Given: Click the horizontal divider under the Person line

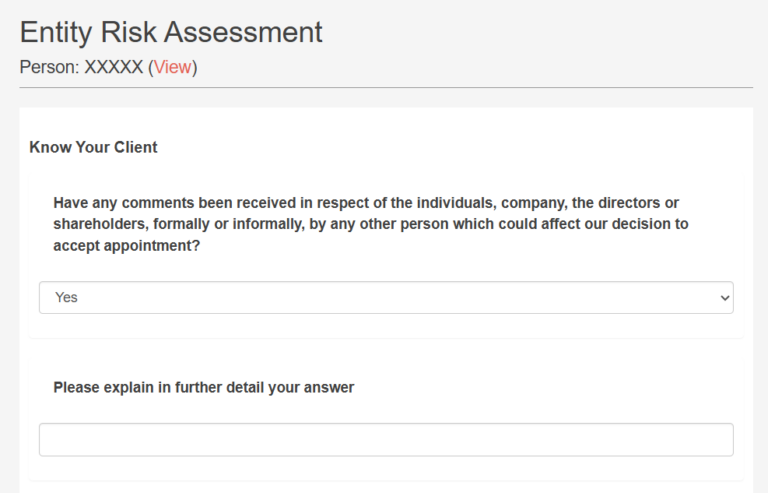Looking at the screenshot, I should point(386,88).
